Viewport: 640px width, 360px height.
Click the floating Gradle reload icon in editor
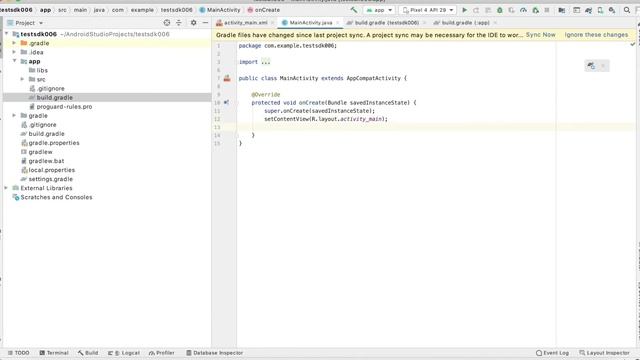pyautogui.click(x=591, y=66)
